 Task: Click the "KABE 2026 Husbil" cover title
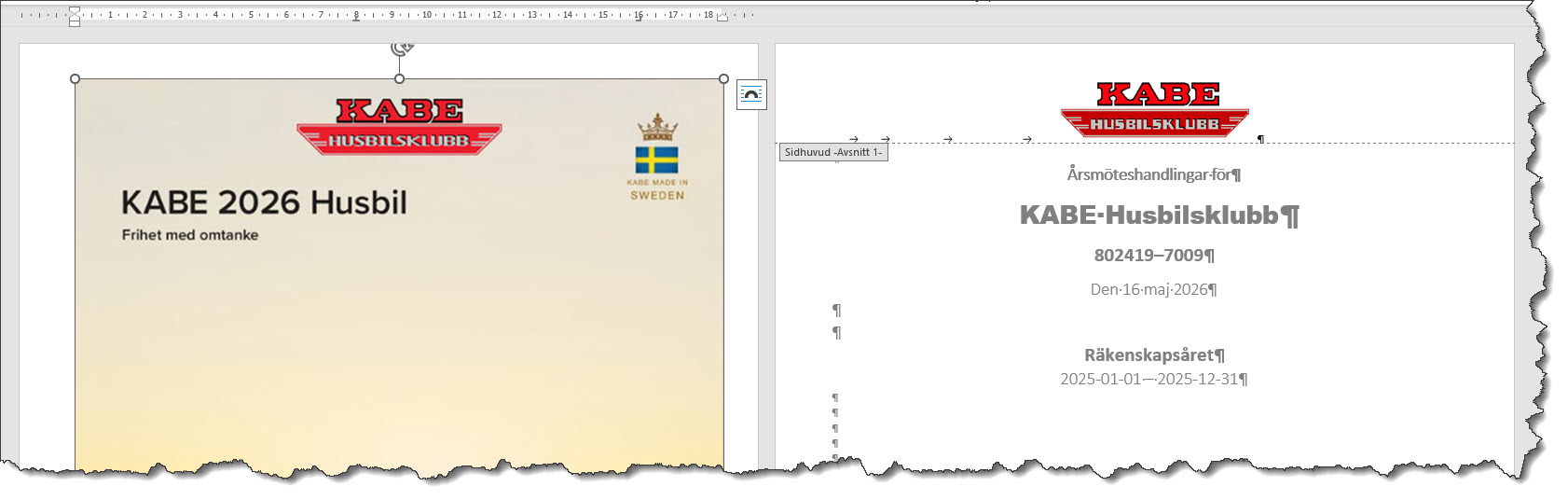[x=264, y=202]
